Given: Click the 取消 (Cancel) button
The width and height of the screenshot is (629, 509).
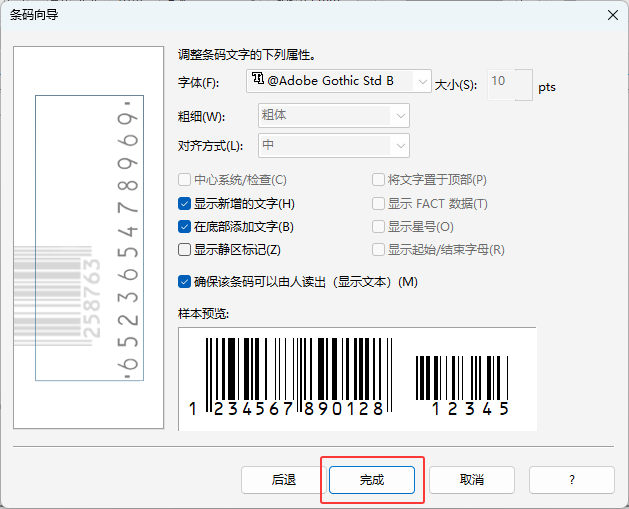Looking at the screenshot, I should 472,480.
